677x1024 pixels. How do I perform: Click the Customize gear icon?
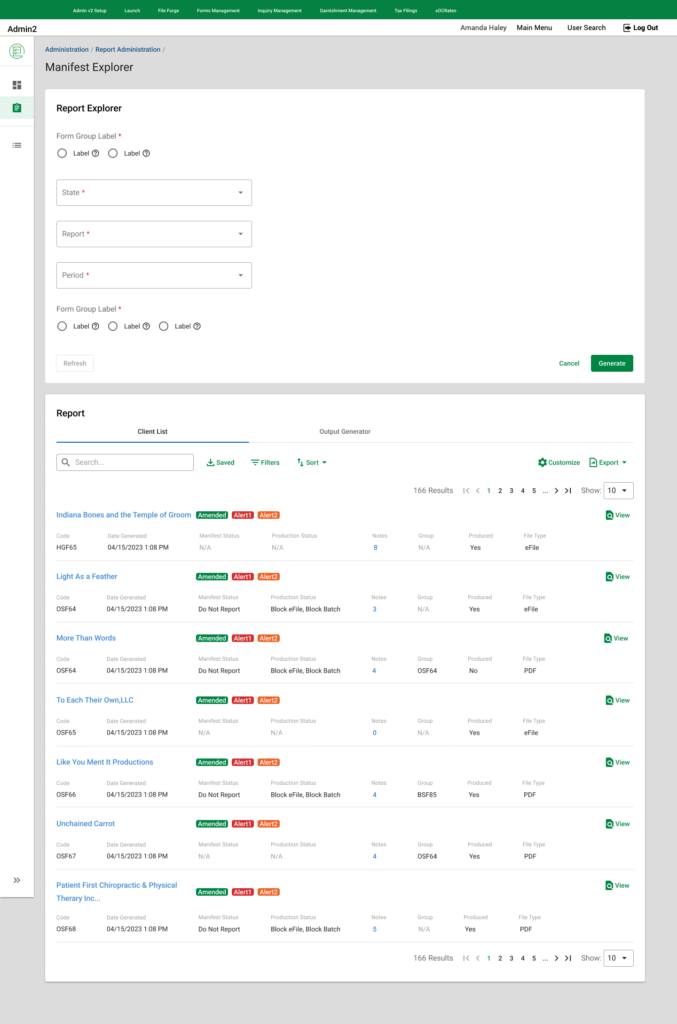coord(542,463)
